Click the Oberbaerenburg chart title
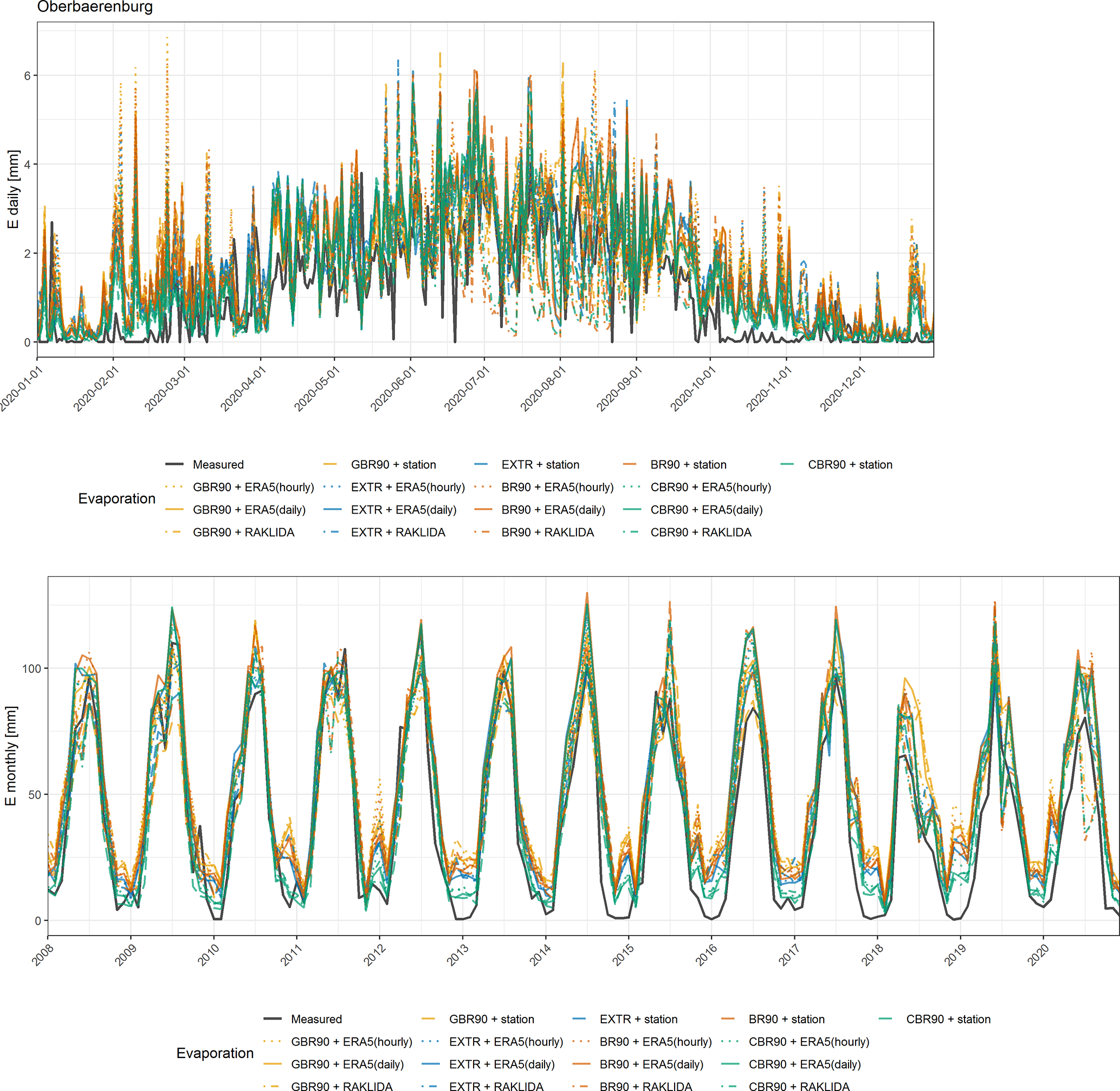The width and height of the screenshot is (1120, 1091). tap(95, 7)
